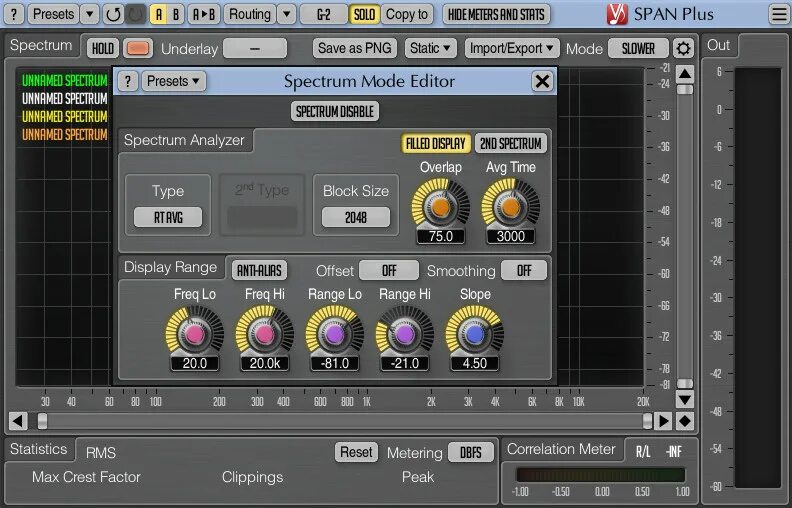The height and width of the screenshot is (508, 792).
Task: Select the white UNNAMED SPECTRUM entry
Action: click(65, 98)
